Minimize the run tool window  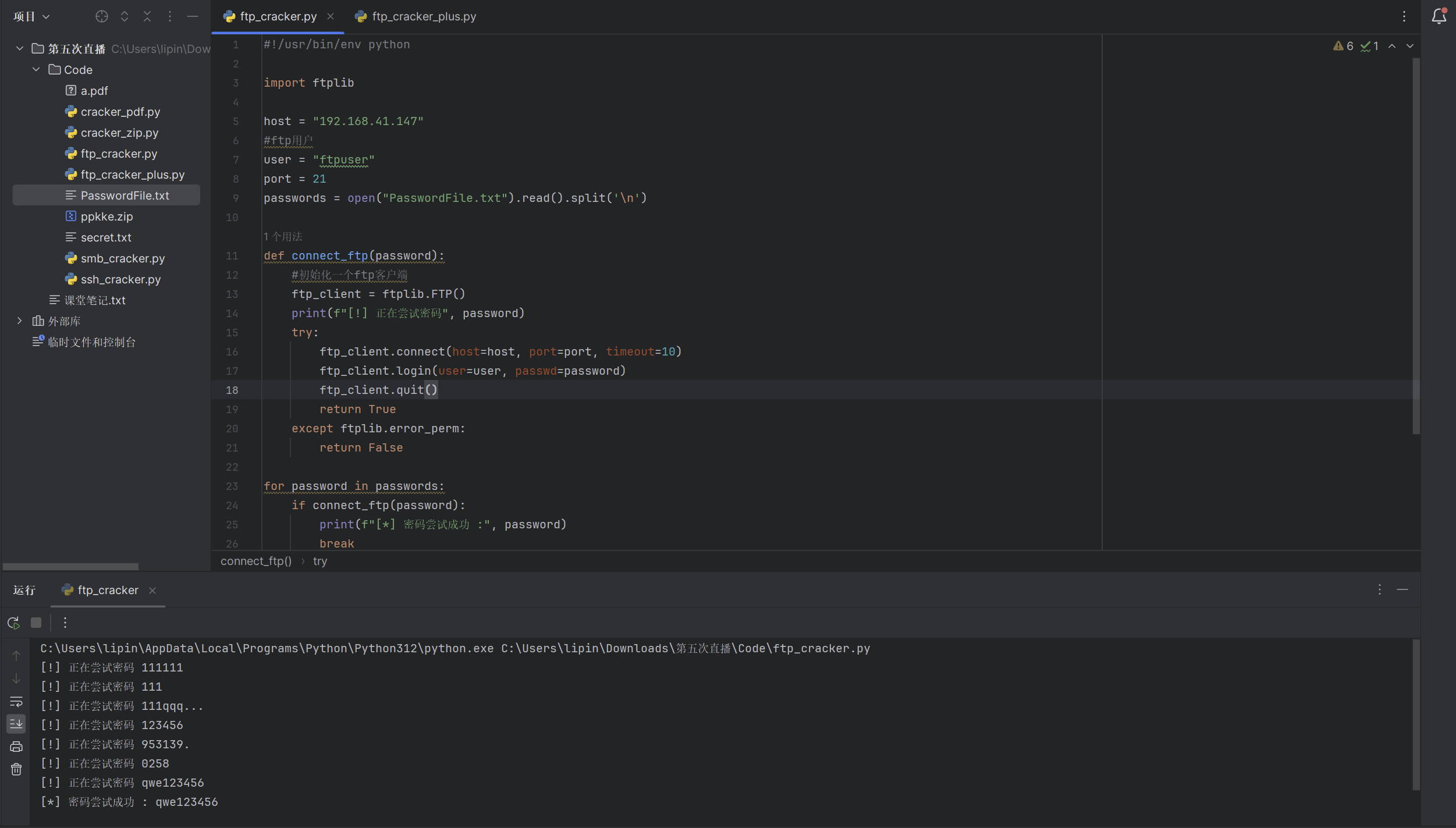(1402, 589)
